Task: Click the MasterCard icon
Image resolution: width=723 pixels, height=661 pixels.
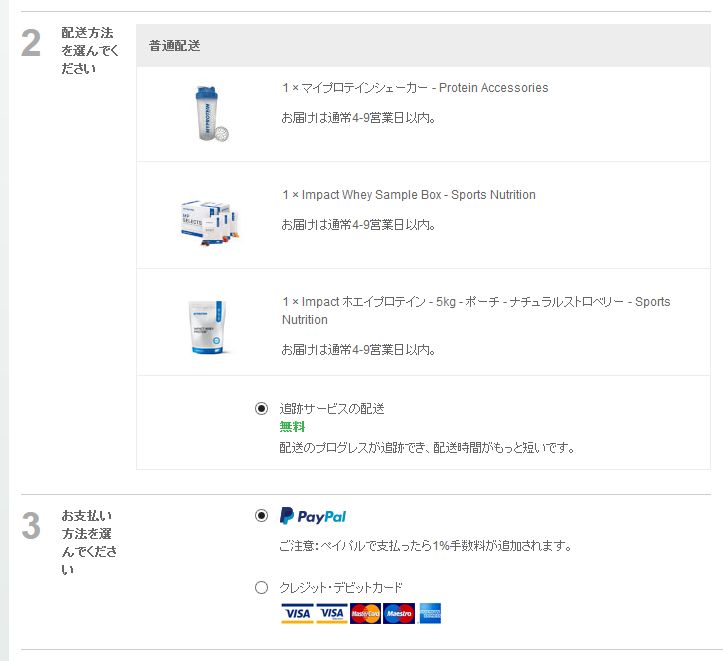Action: 365,614
